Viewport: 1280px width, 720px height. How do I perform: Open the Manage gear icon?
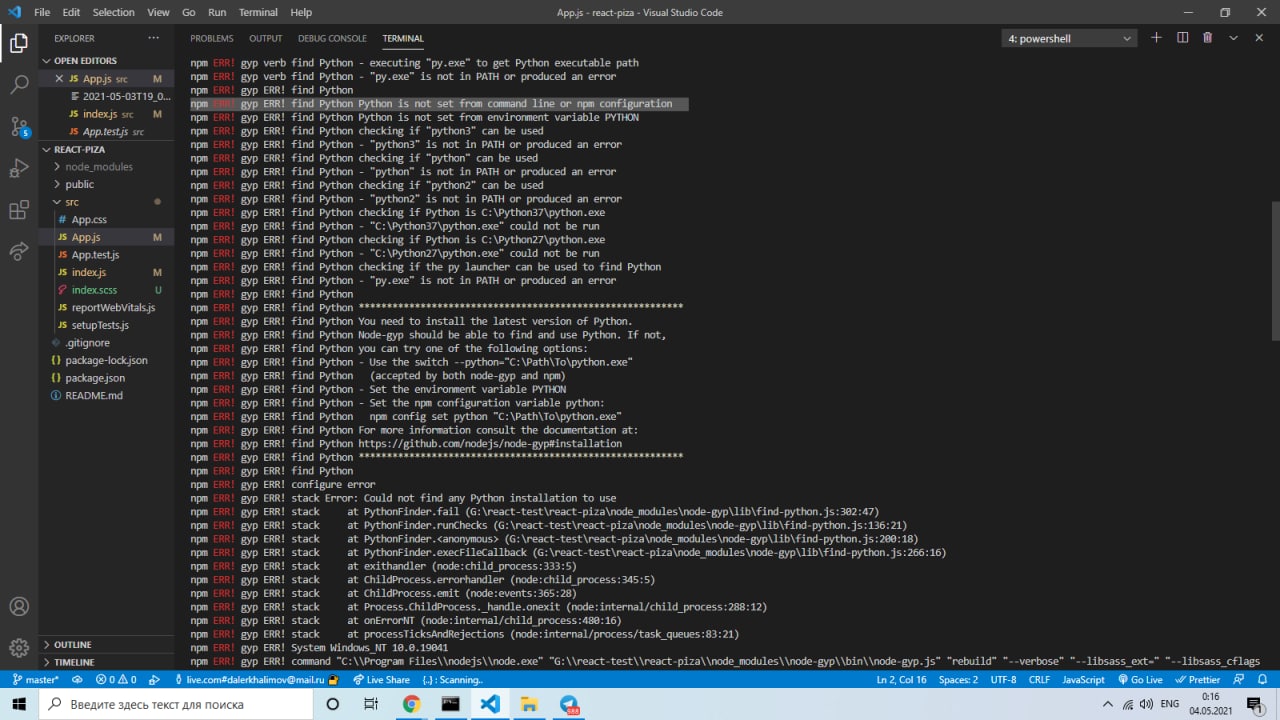(x=19, y=648)
